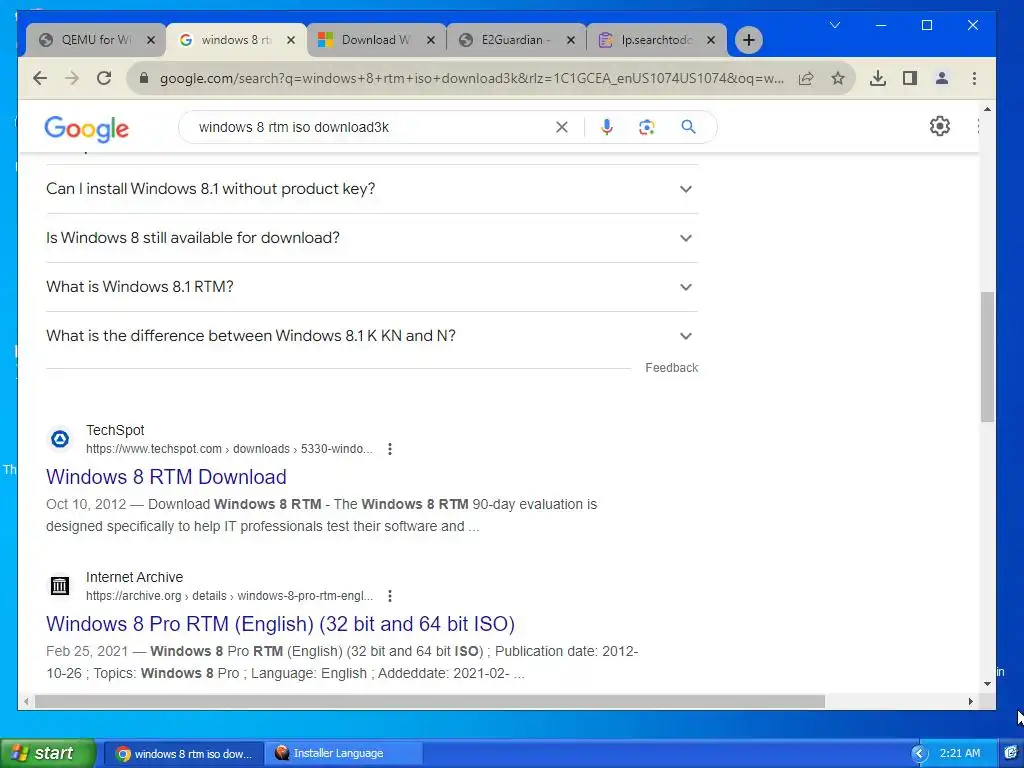This screenshot has width=1024, height=768.
Task: Open more options for Internet Archive result
Action: pos(390,596)
